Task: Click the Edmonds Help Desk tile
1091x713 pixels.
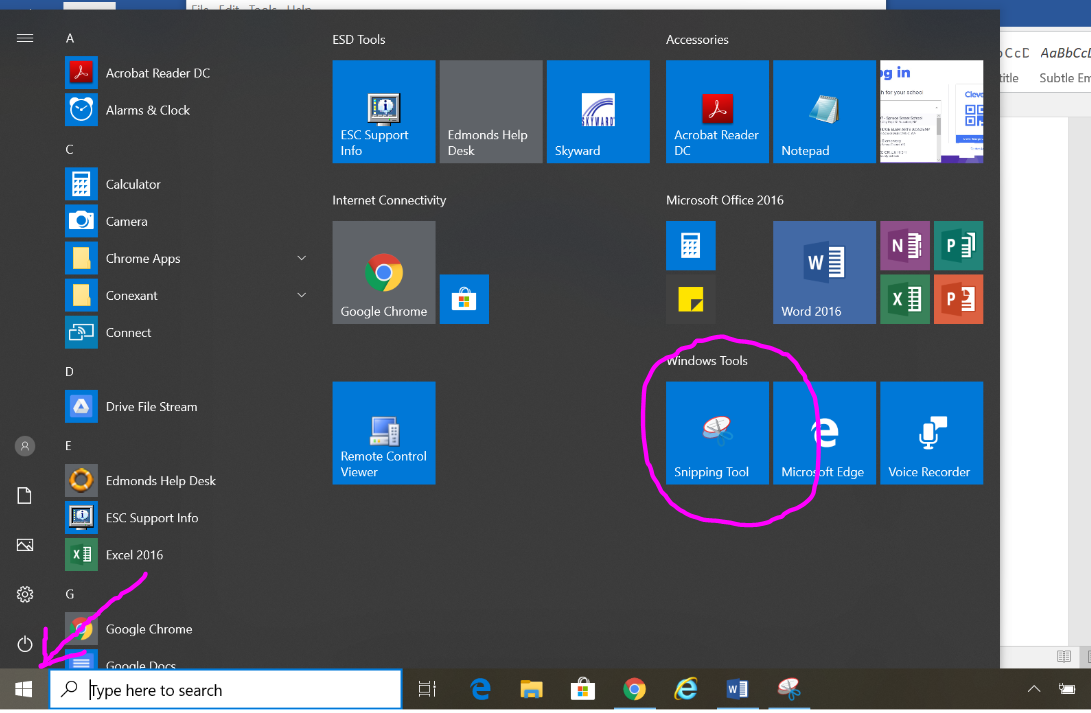Action: tap(491, 111)
